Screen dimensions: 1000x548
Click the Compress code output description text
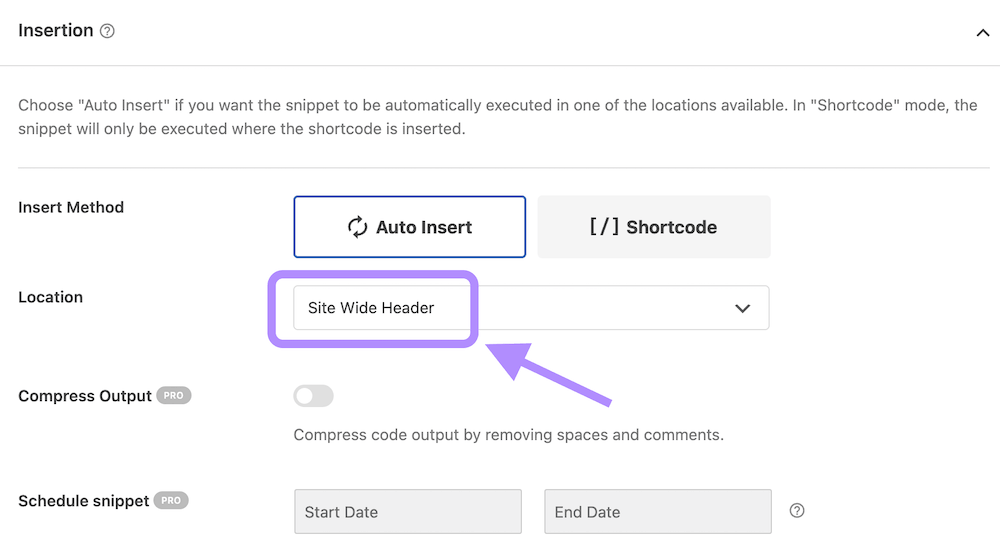coord(508,435)
